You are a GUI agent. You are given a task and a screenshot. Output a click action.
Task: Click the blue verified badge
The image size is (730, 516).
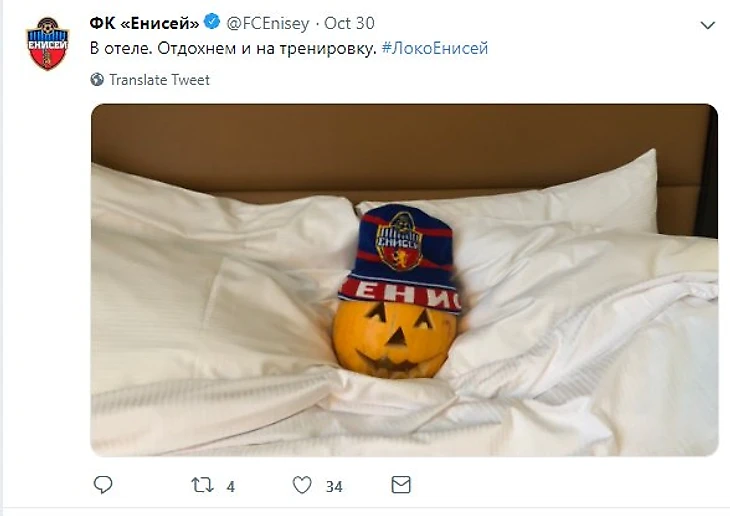[212, 22]
